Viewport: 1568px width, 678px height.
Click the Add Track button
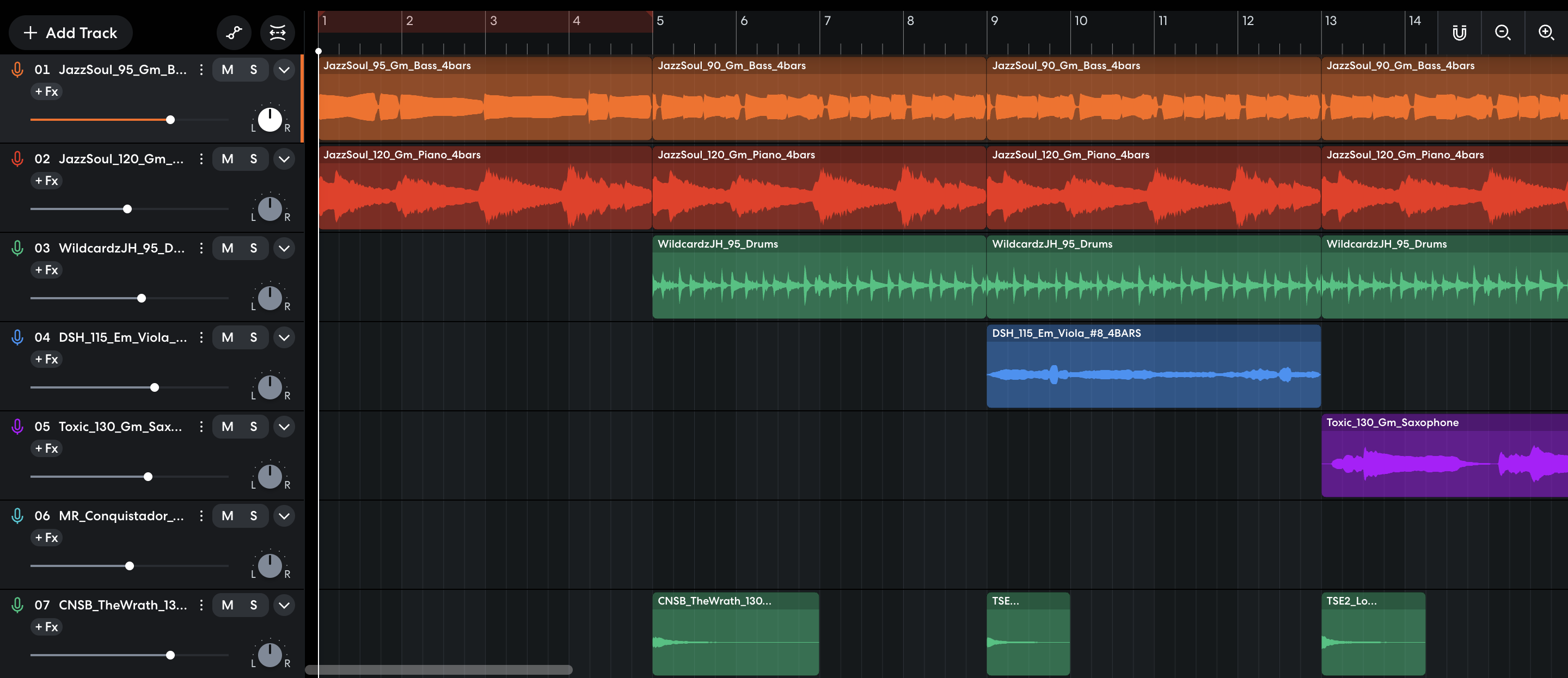(69, 32)
